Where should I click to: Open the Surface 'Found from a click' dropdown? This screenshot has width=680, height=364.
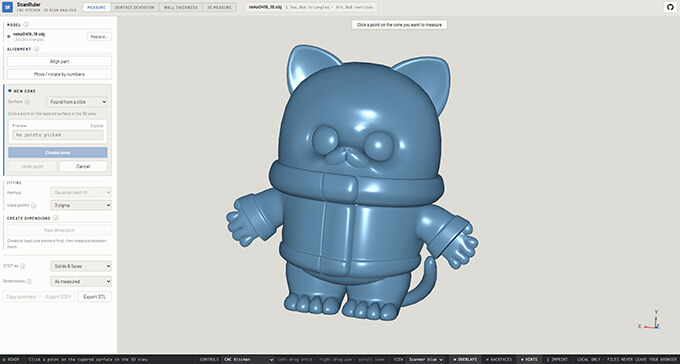(77, 102)
